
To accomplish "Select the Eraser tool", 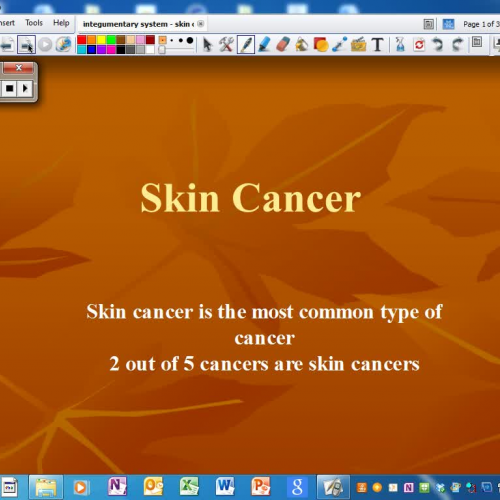I will pyautogui.click(x=283, y=44).
